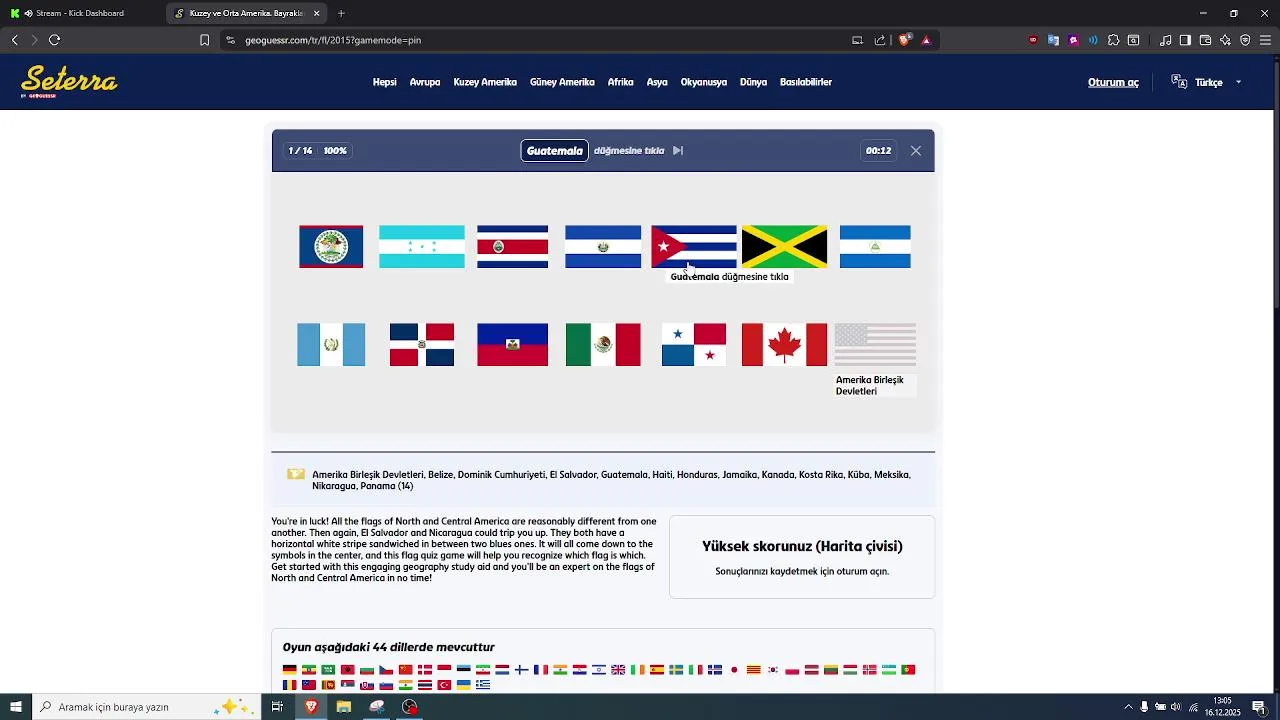Open the Güney Amerika menu
This screenshot has height=720, width=1280.
(x=562, y=82)
